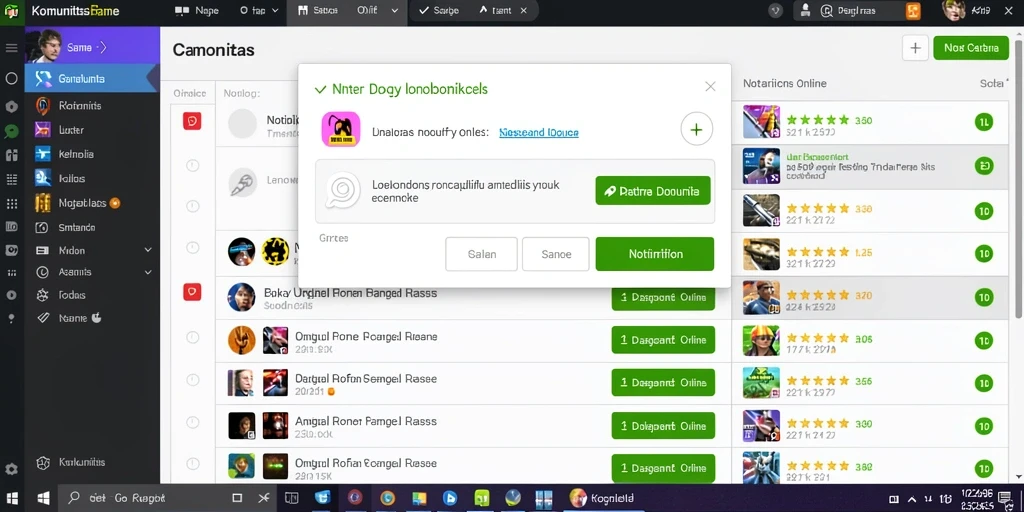1024x512 pixels.
Task: Click the star rating of 3.56 game
Action: tap(818, 381)
